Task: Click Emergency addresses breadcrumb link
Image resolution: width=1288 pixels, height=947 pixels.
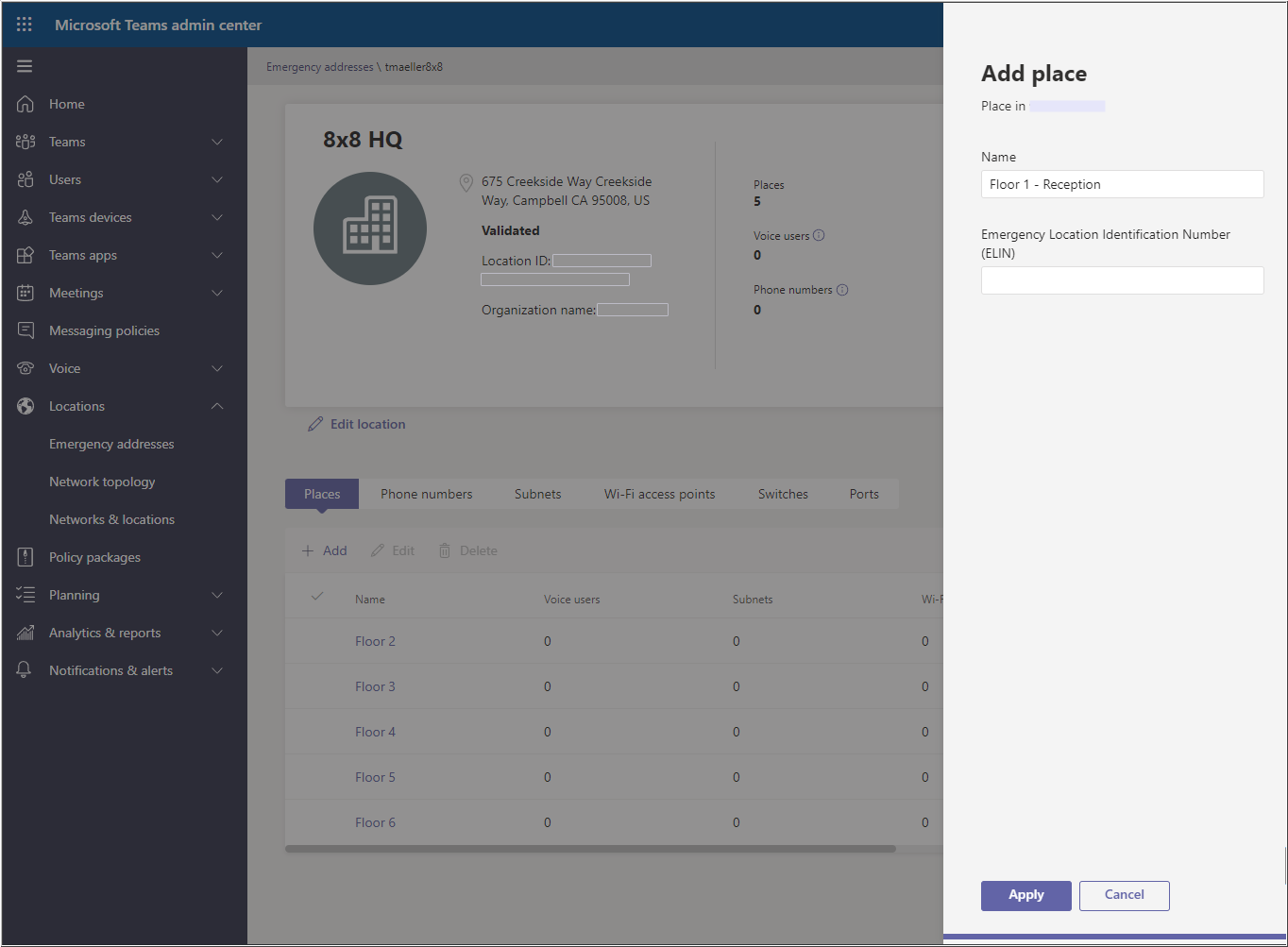Action: click(x=320, y=67)
